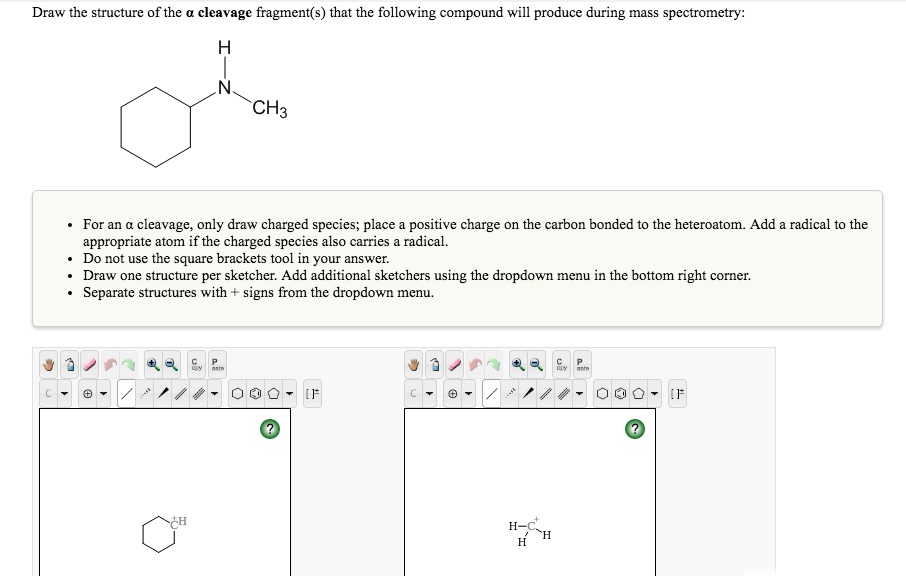Click the square brackets charge tool
The image size is (906, 576).
311,392
